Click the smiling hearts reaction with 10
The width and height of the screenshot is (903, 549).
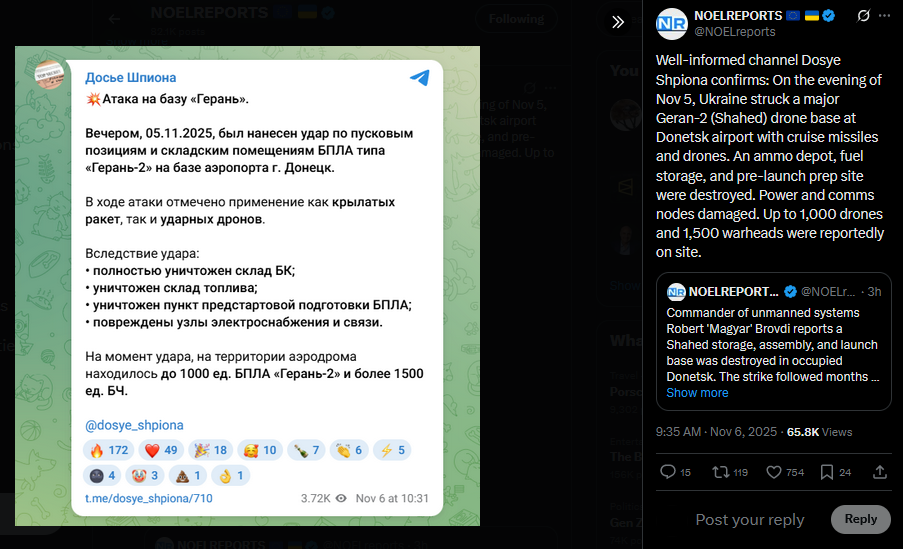260,450
